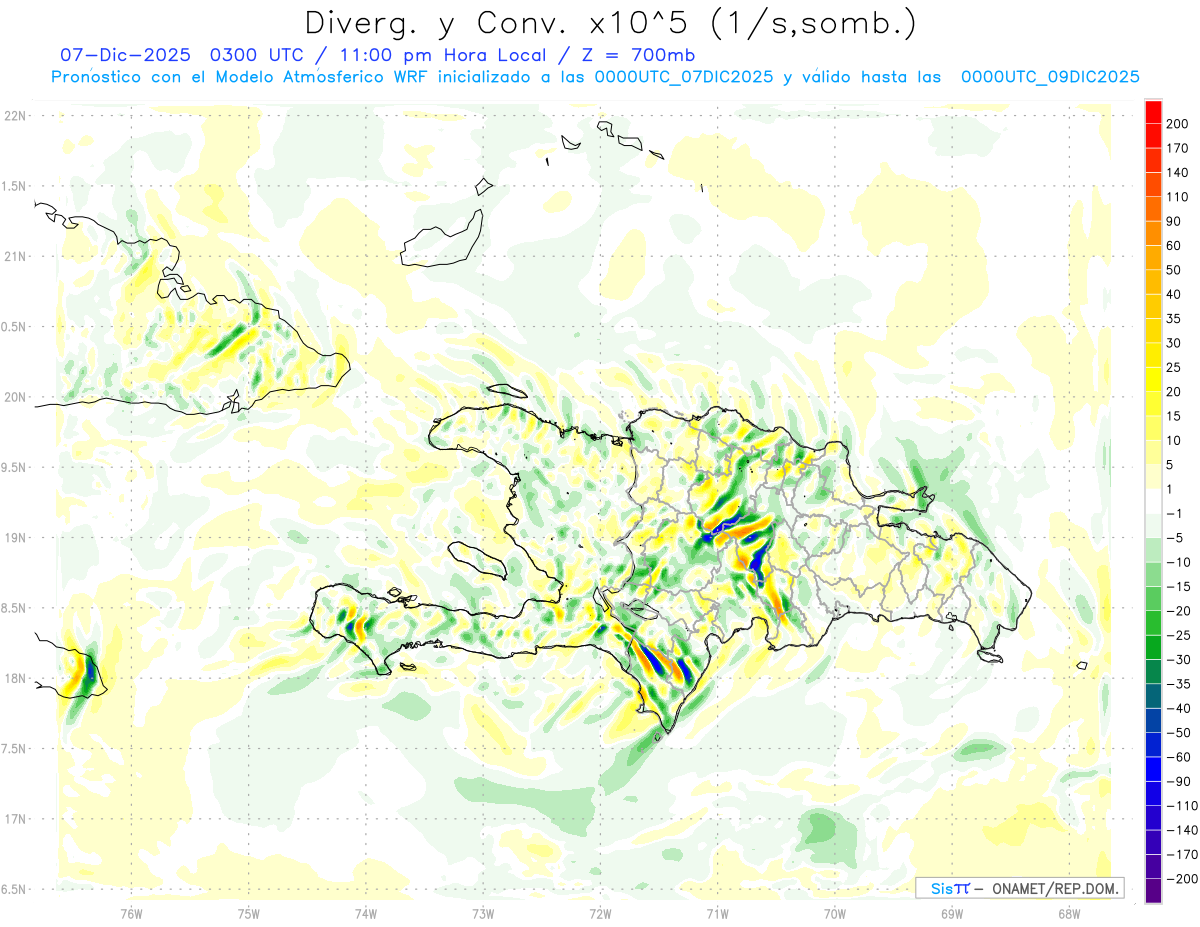
Task: Click valid-until time '0000UTC_09DIC2025'
Action: (x=1050, y=77)
